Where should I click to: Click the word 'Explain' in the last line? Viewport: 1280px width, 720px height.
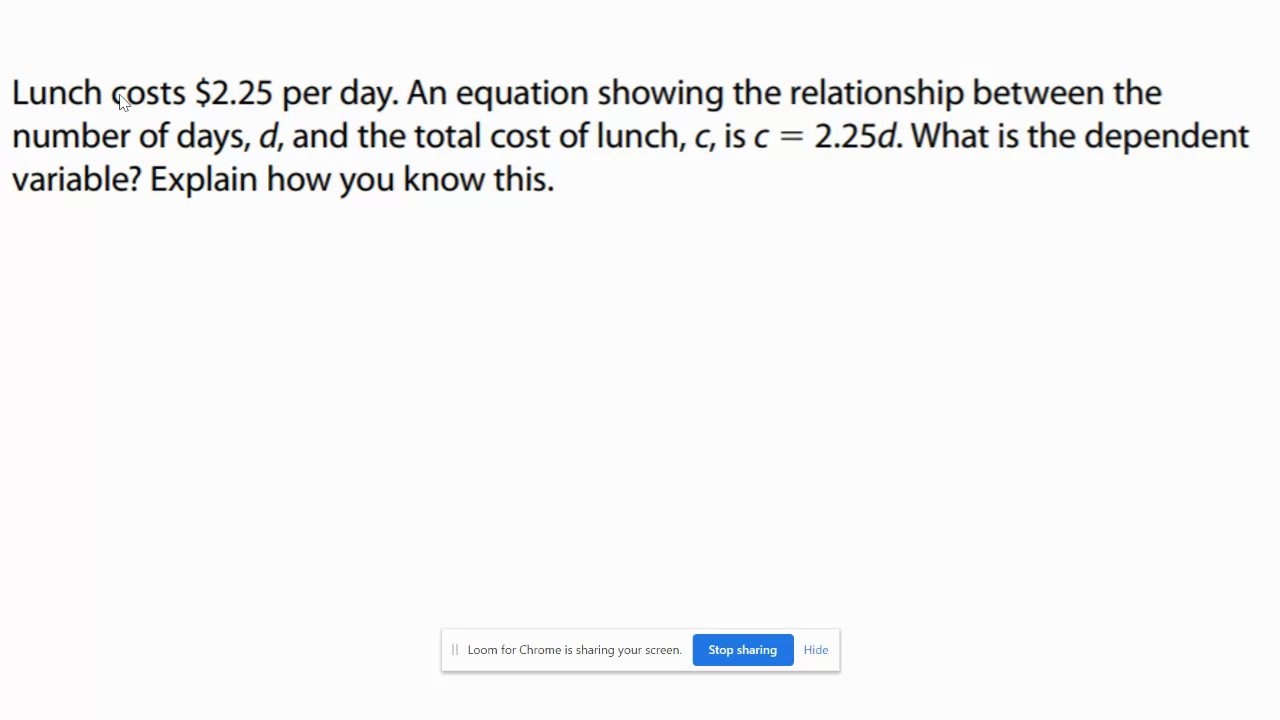(203, 180)
